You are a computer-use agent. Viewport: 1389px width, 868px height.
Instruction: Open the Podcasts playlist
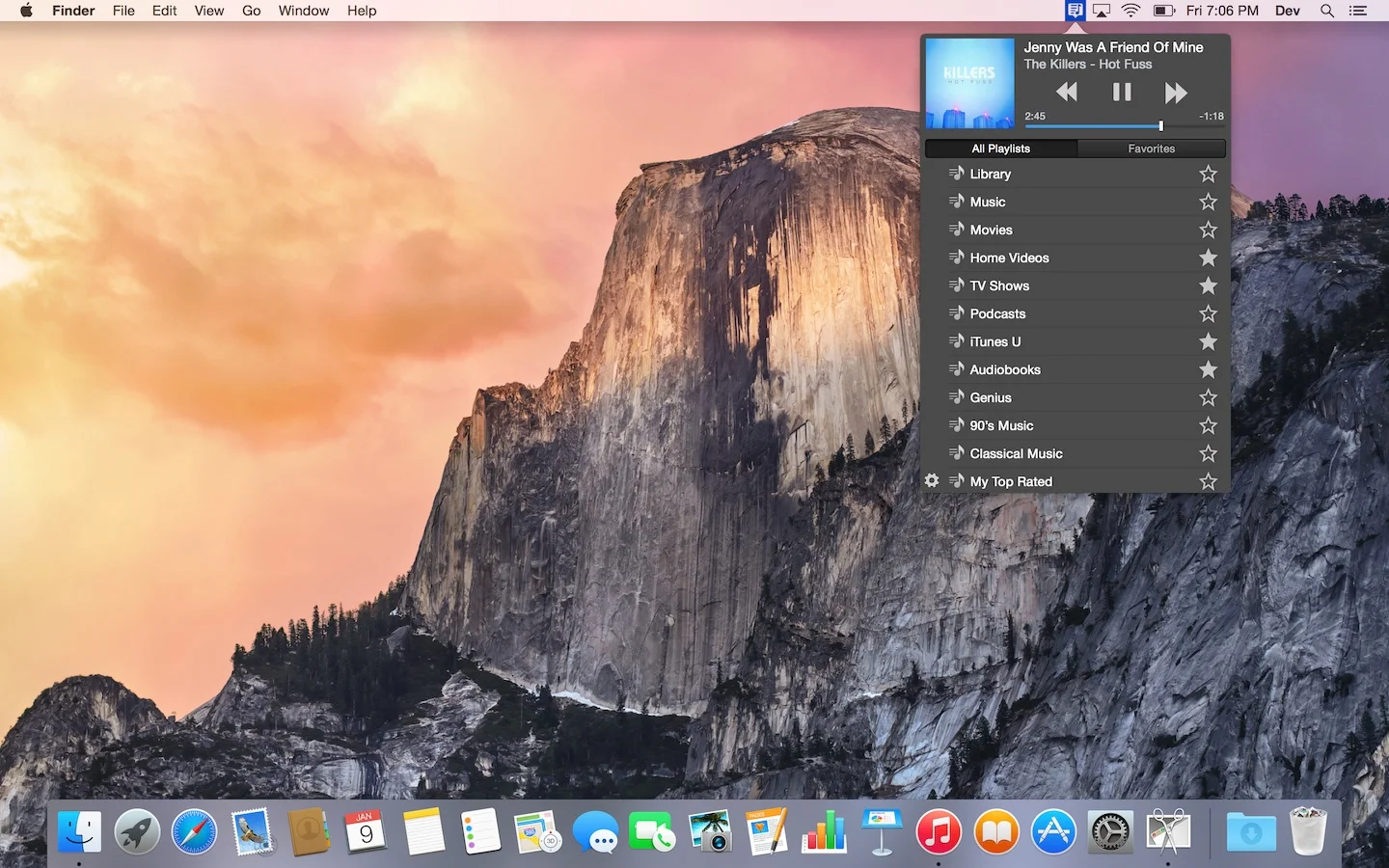click(x=1076, y=313)
